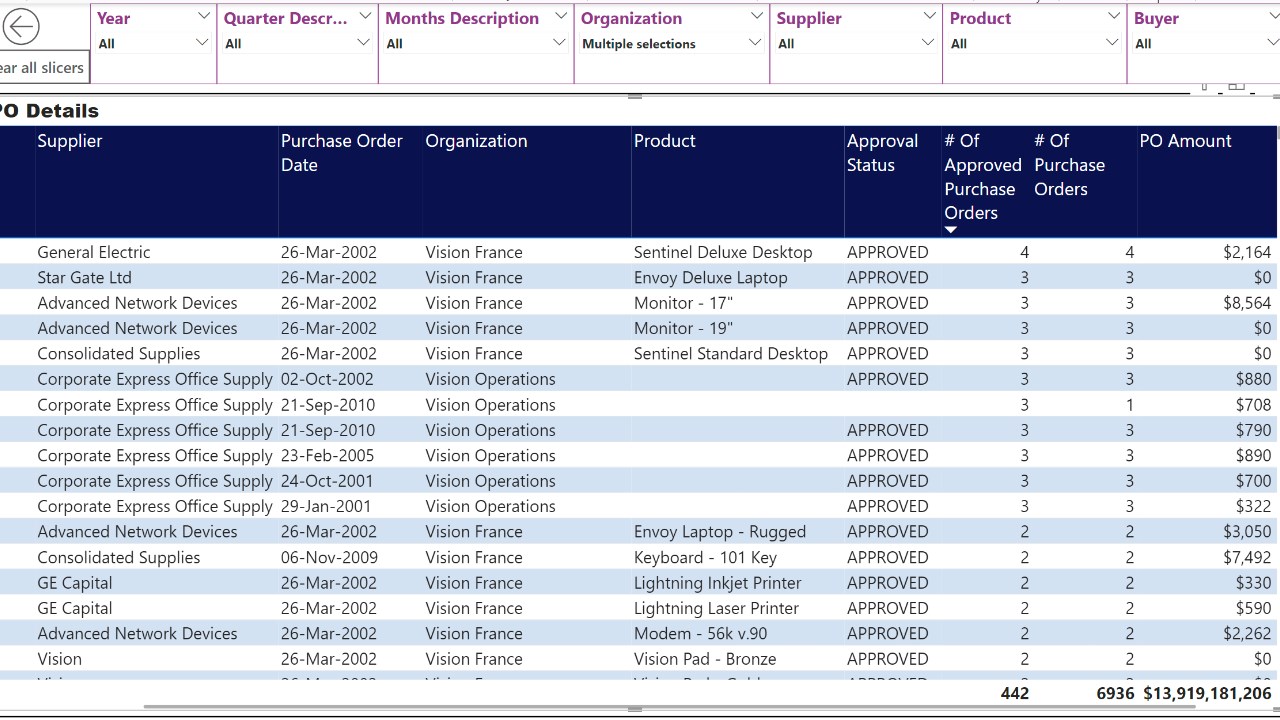Click the total PO Amount $13,919,181,206
This screenshot has width=1280, height=720.
coord(1208,693)
